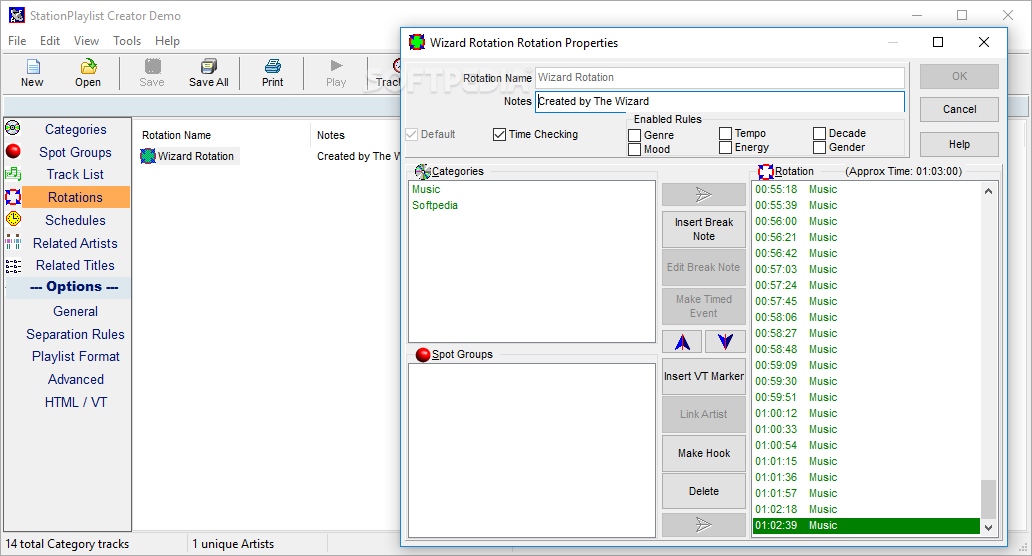Click the dialog title bar rotation icon

(x=417, y=42)
